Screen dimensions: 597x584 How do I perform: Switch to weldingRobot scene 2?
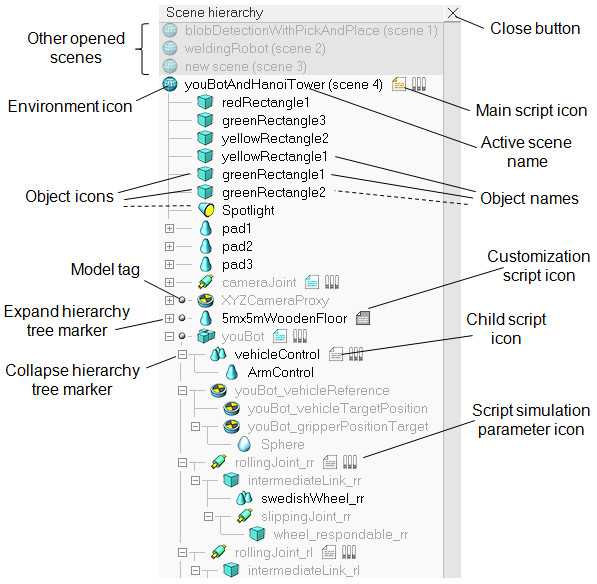coord(255,48)
